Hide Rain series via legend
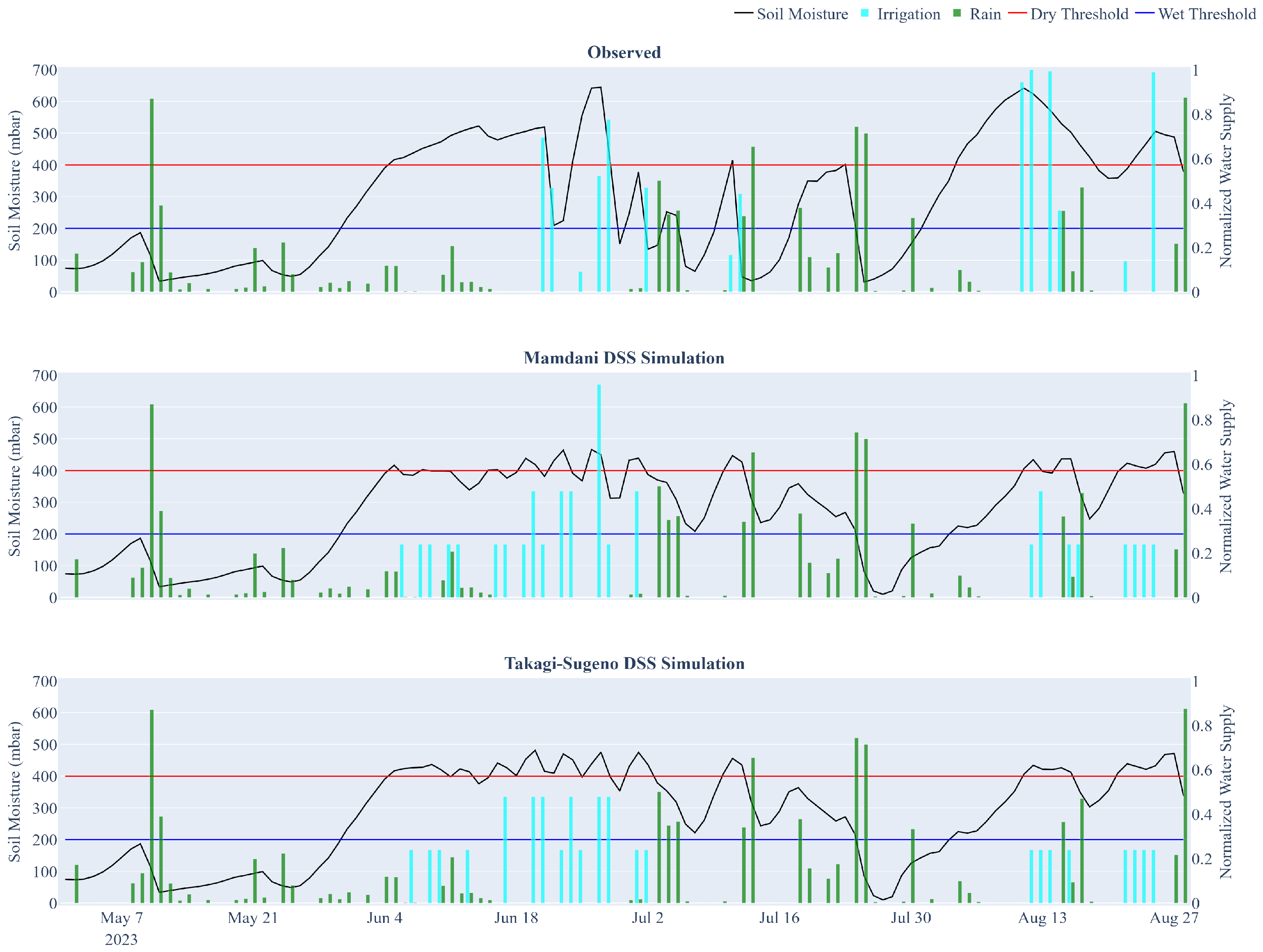Image resolution: width=1263 pixels, height=952 pixels. [985, 14]
